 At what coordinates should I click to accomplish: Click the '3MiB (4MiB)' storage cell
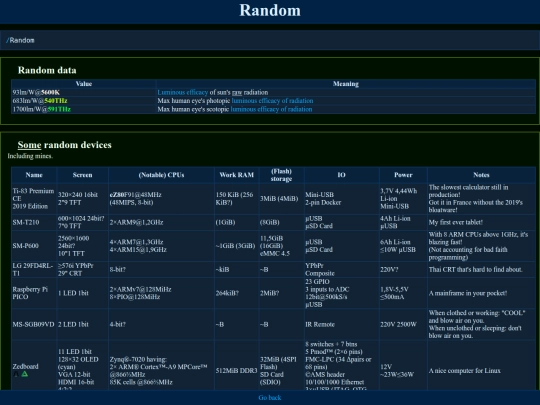pos(281,199)
